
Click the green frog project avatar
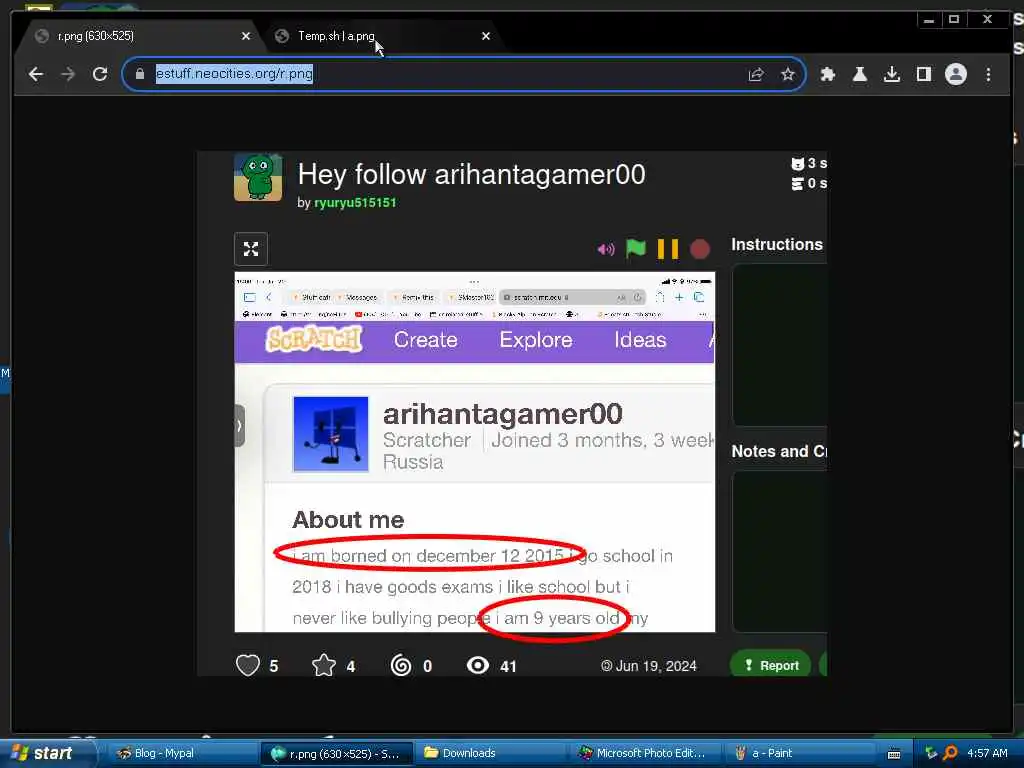click(258, 177)
